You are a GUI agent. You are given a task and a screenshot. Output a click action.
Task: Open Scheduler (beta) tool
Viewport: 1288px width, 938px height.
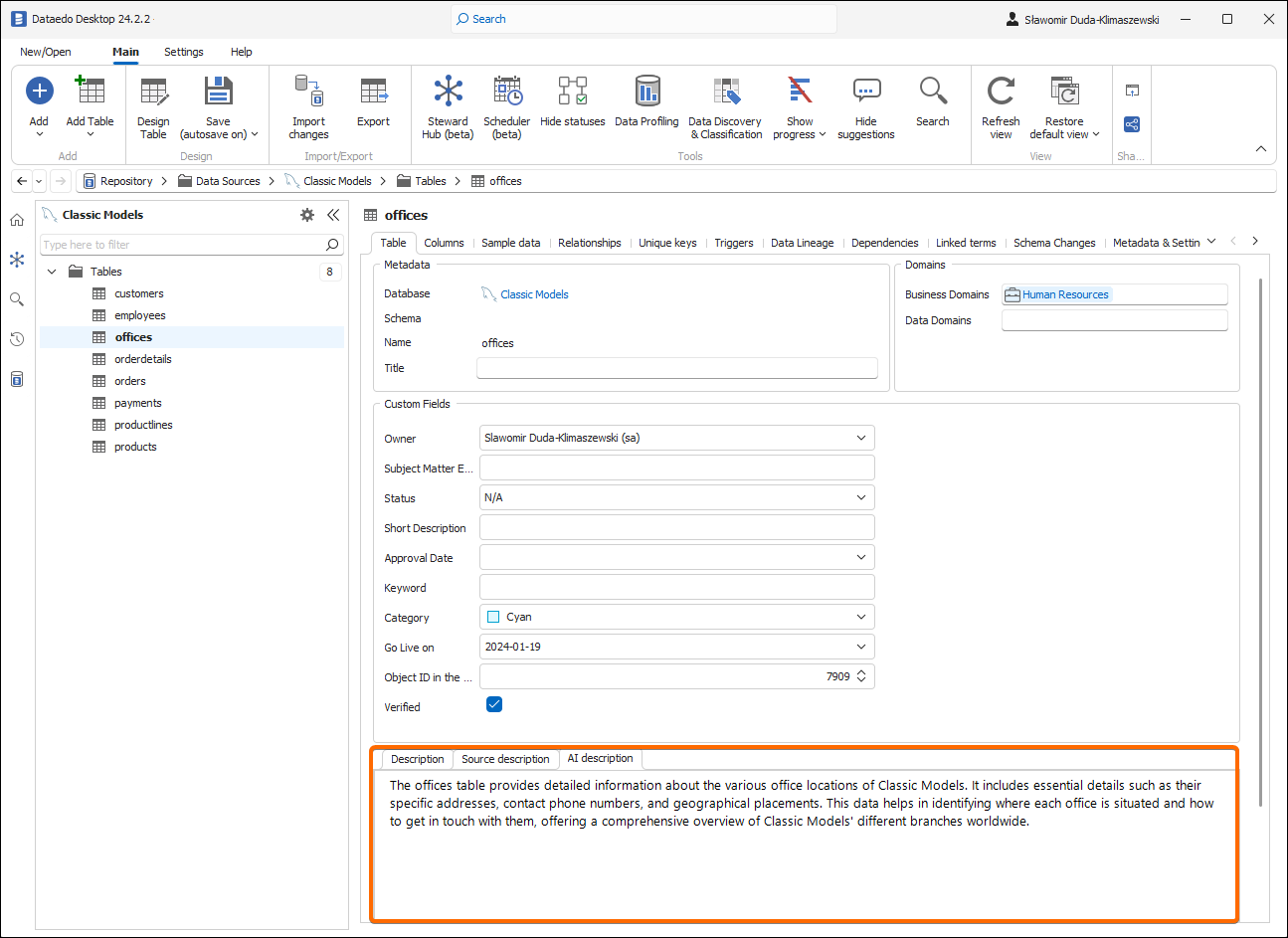tap(507, 92)
